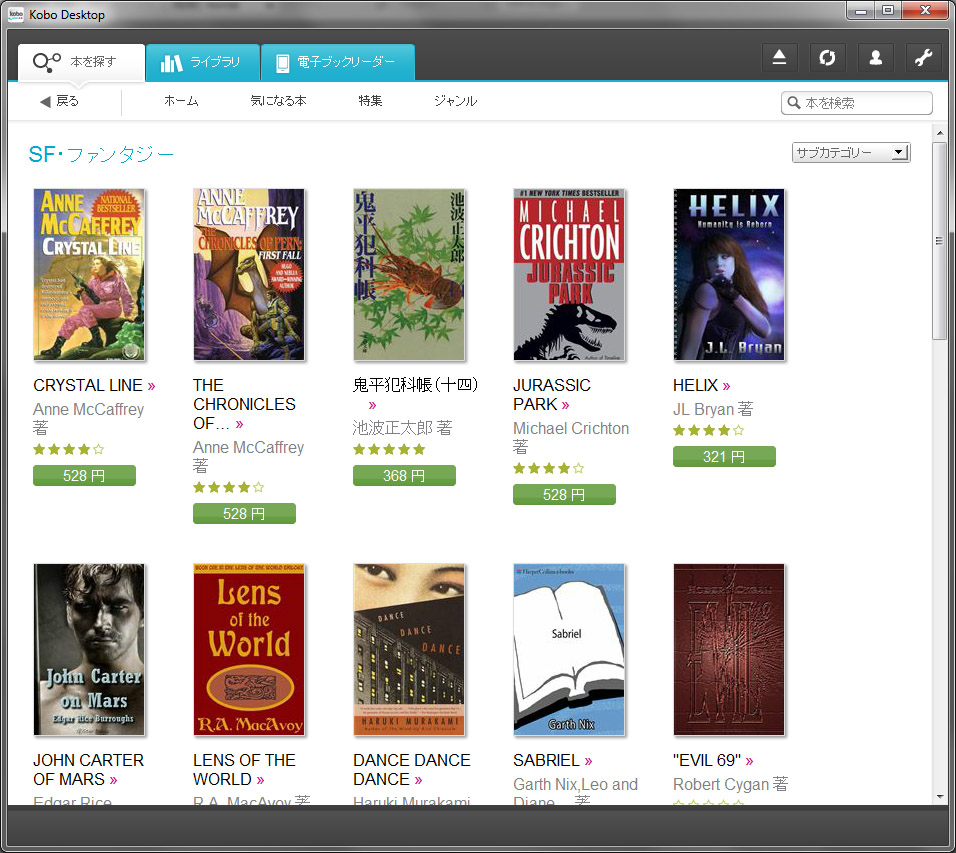Open the THE CHRONICLES OF… title link

(244, 404)
